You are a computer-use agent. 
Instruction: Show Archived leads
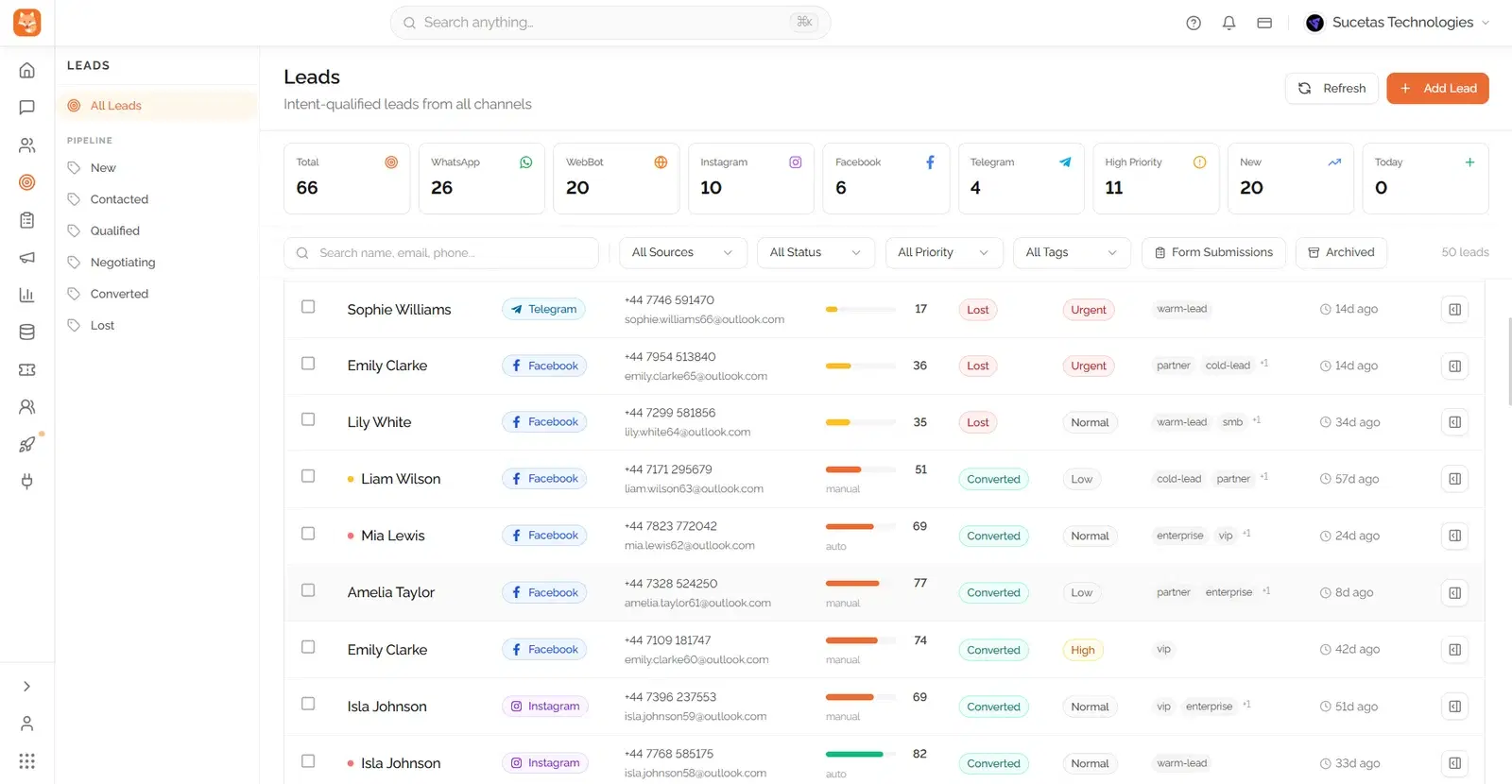[x=1341, y=253]
